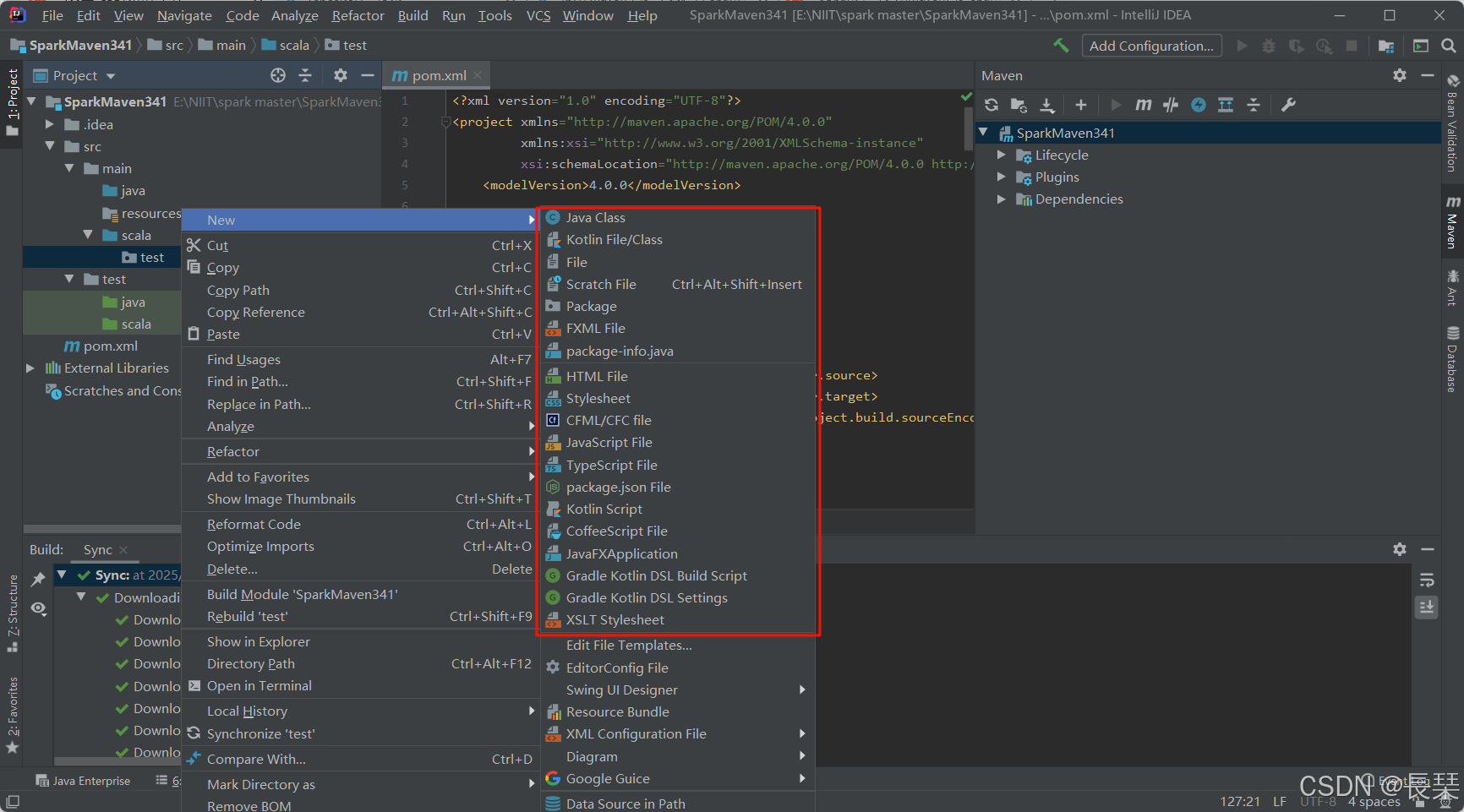Reimport all Maven projects

(x=991, y=105)
